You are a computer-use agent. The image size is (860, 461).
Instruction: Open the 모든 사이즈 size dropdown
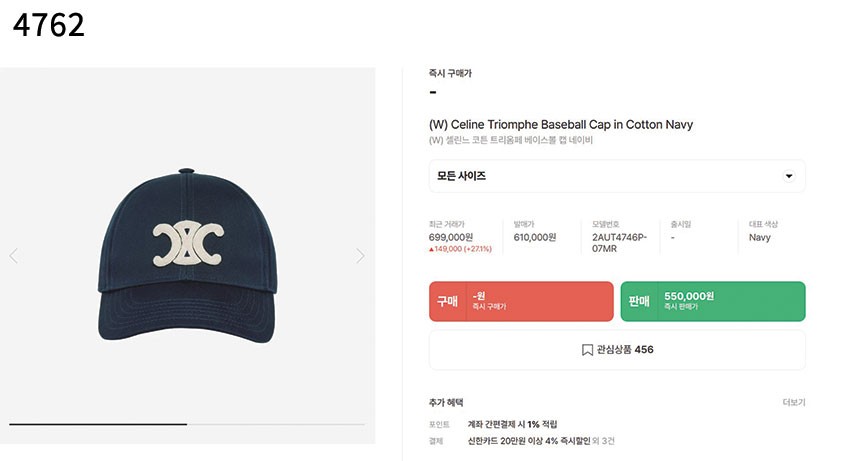point(616,176)
